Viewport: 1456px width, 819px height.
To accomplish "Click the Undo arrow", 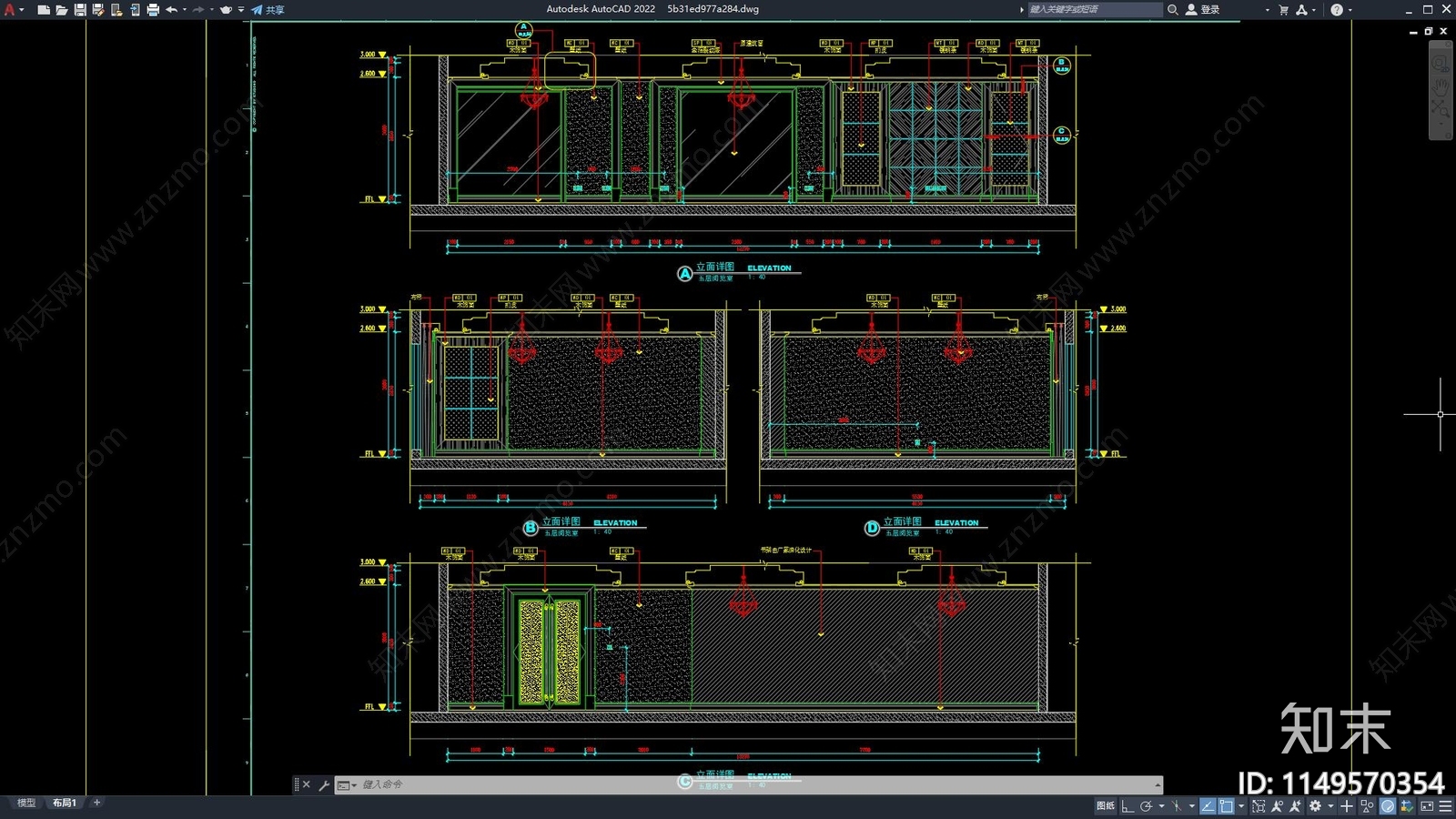I will click(x=171, y=9).
